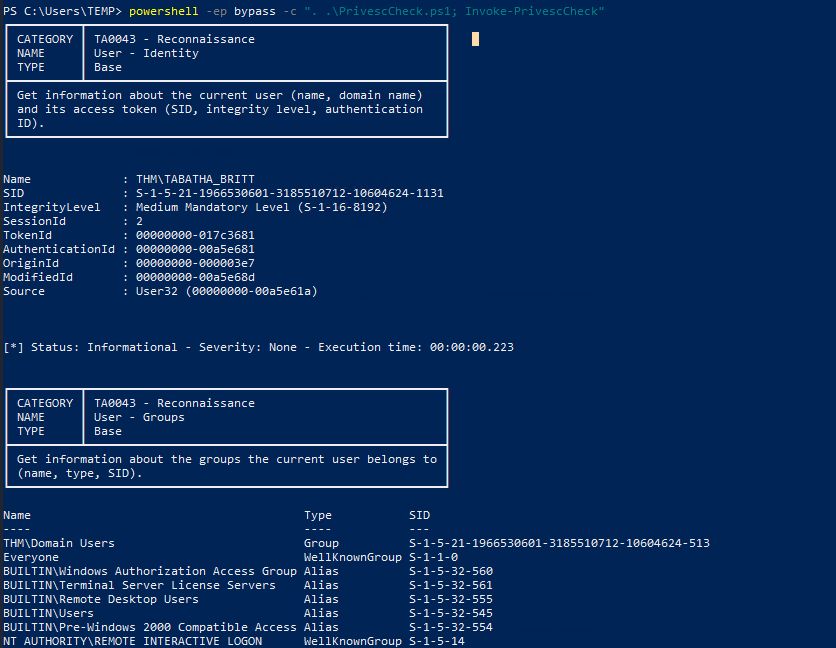Click the User - Identity name cell
The image size is (836, 648).
click(x=146, y=53)
